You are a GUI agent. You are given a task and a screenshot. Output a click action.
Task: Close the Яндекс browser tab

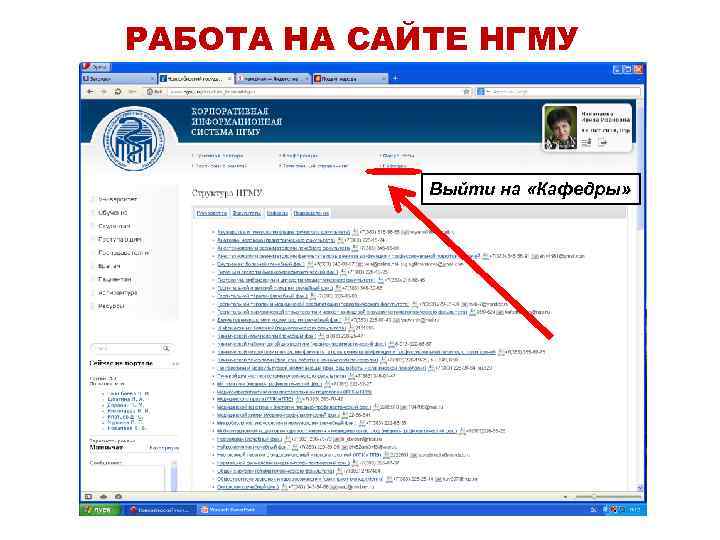click(307, 79)
